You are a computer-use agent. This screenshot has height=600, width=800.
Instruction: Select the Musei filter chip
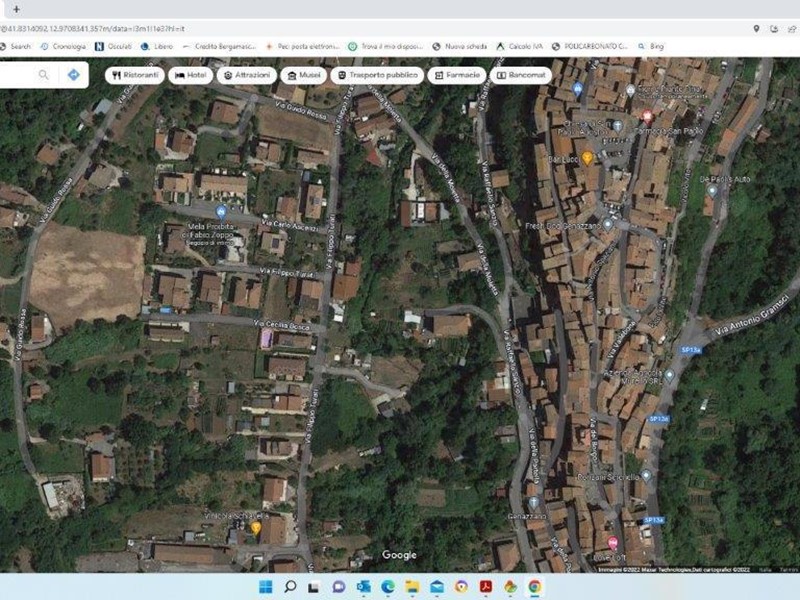click(303, 75)
